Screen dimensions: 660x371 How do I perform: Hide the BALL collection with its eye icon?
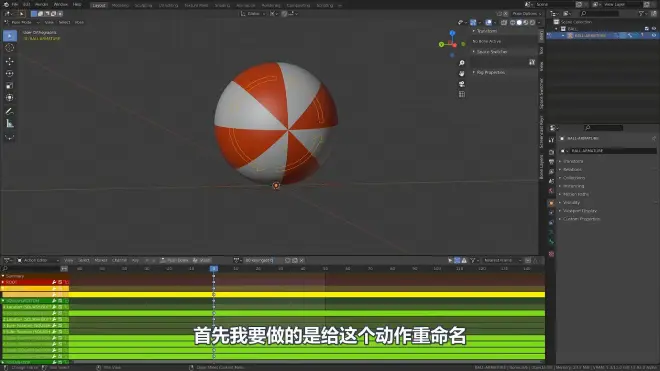click(654, 29)
